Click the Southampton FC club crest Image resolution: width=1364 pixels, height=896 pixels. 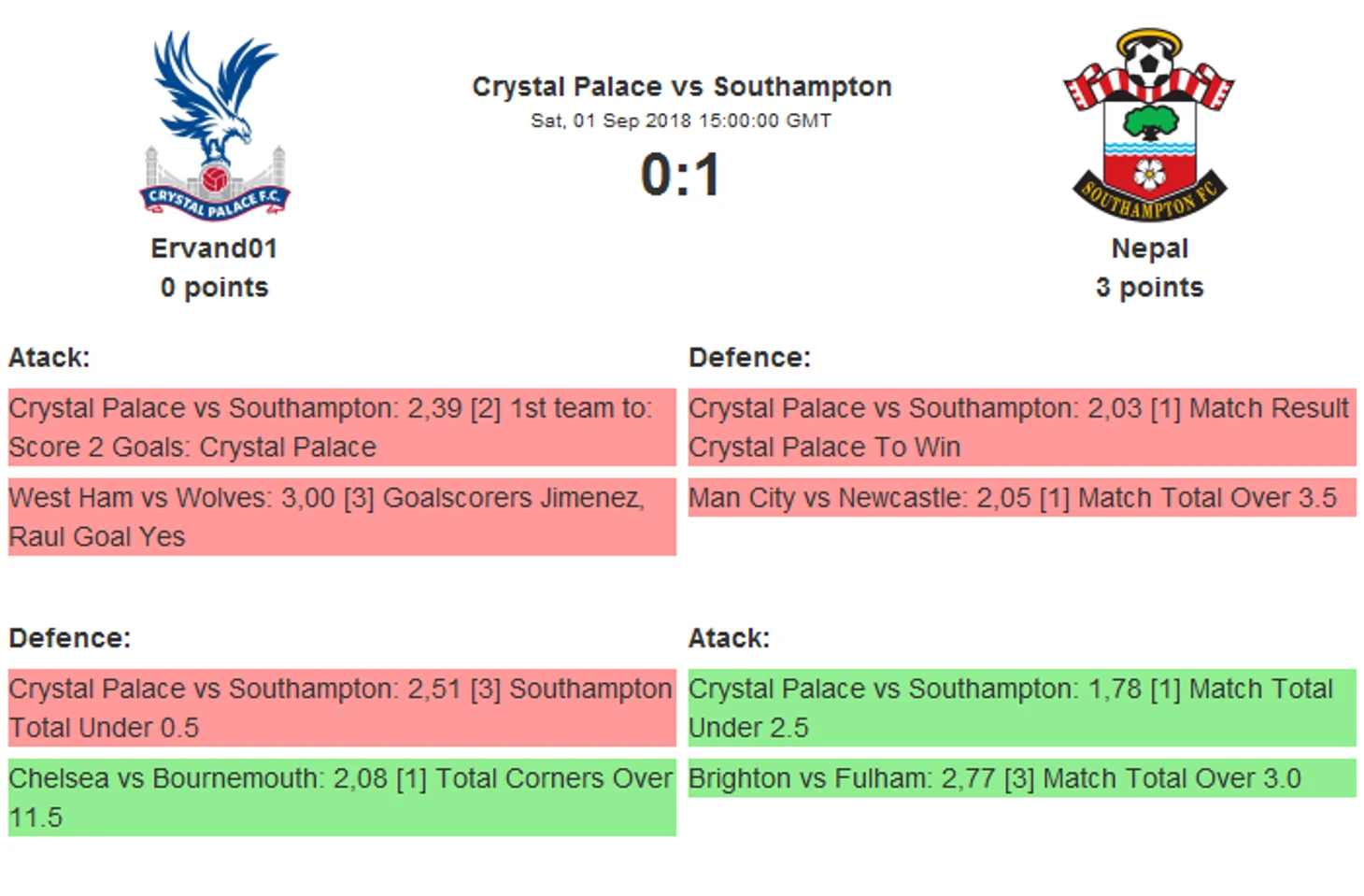point(1149,125)
